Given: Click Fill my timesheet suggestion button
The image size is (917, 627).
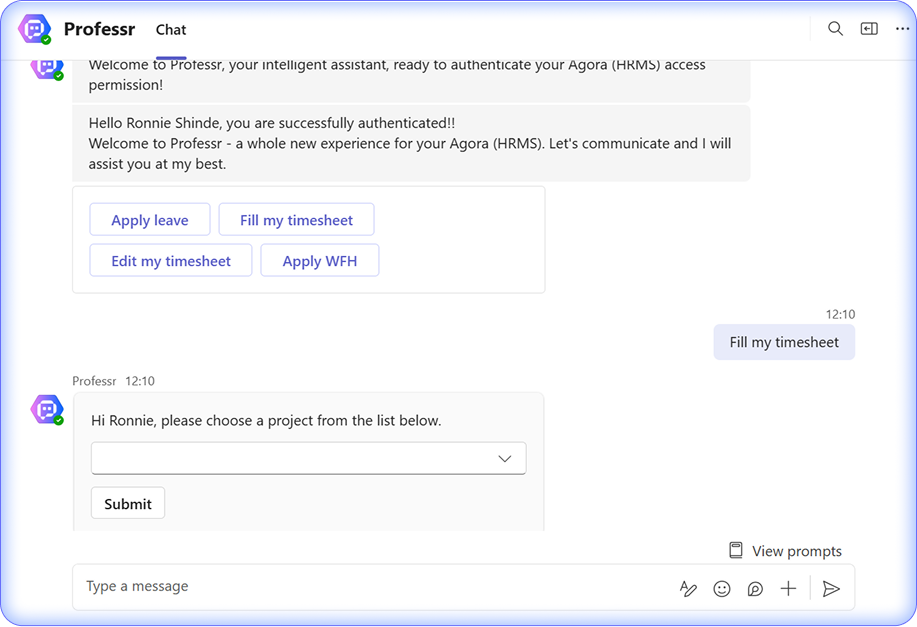Looking at the screenshot, I should (297, 220).
